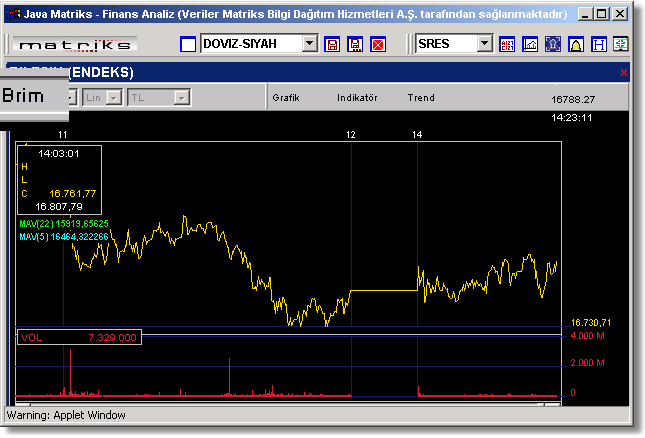Click the VOL 7.329.000 indicator label
The height and width of the screenshot is (438, 645).
tap(79, 338)
